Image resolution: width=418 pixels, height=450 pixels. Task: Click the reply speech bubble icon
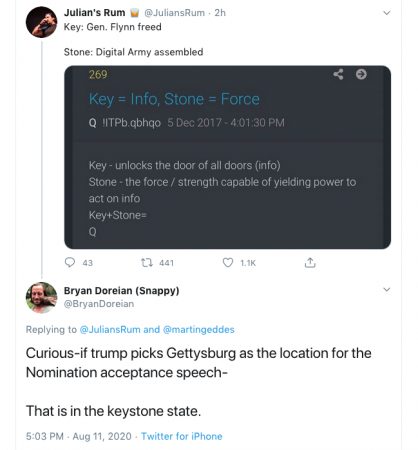pyautogui.click(x=70, y=263)
